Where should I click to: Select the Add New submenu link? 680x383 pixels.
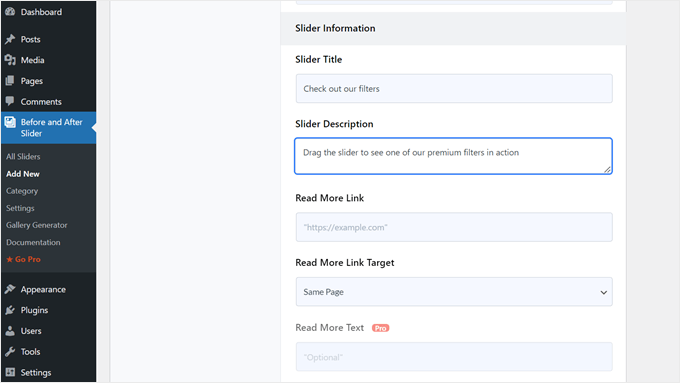click(23, 174)
